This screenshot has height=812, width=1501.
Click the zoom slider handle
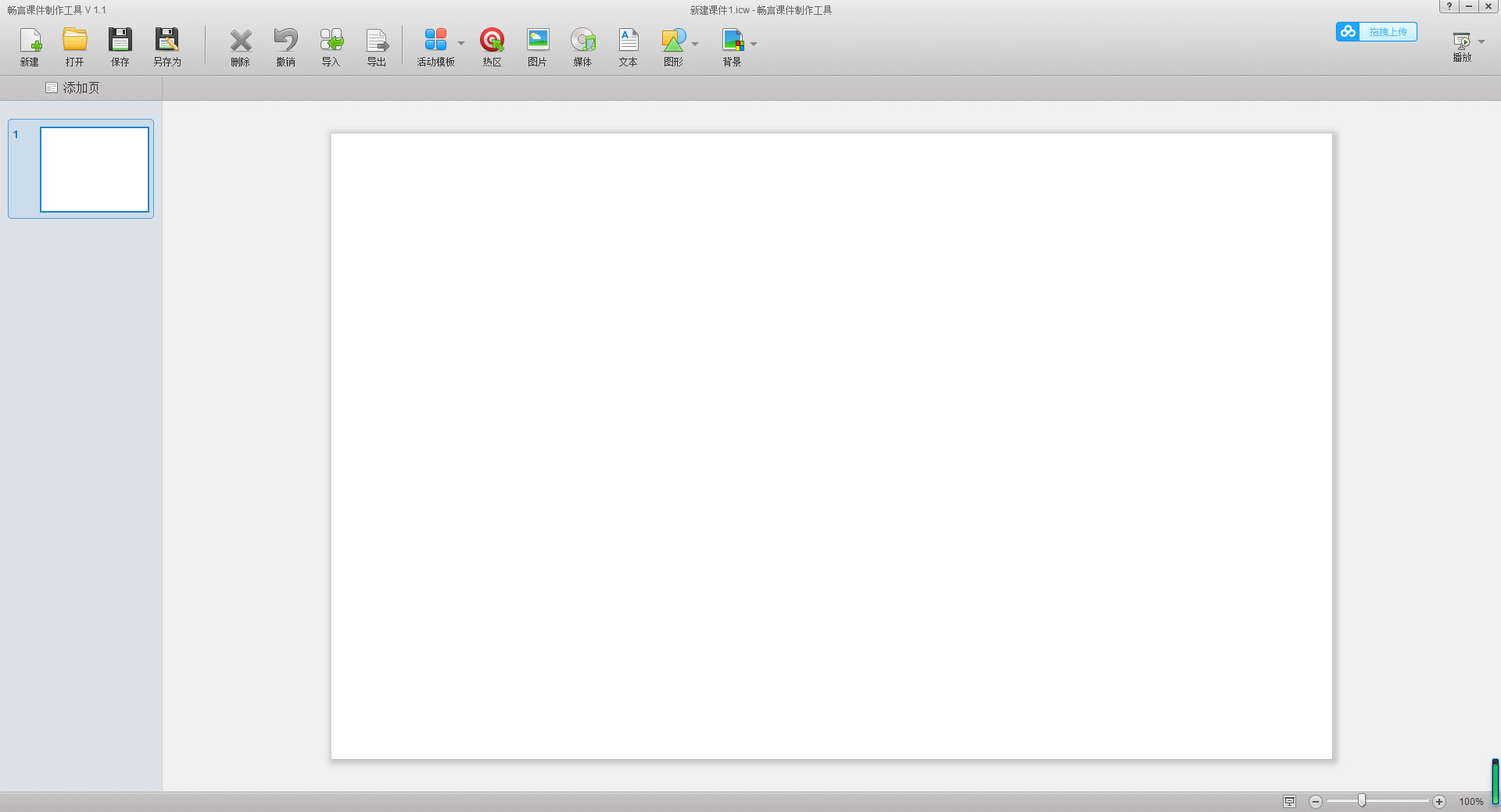click(1362, 800)
